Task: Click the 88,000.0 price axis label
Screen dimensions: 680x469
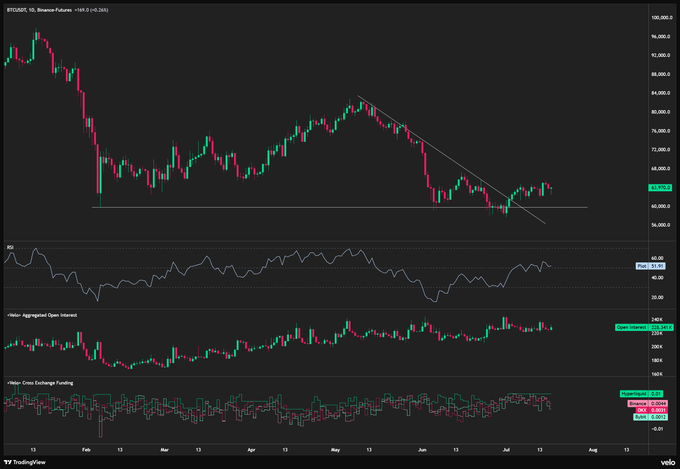Action: click(x=661, y=74)
